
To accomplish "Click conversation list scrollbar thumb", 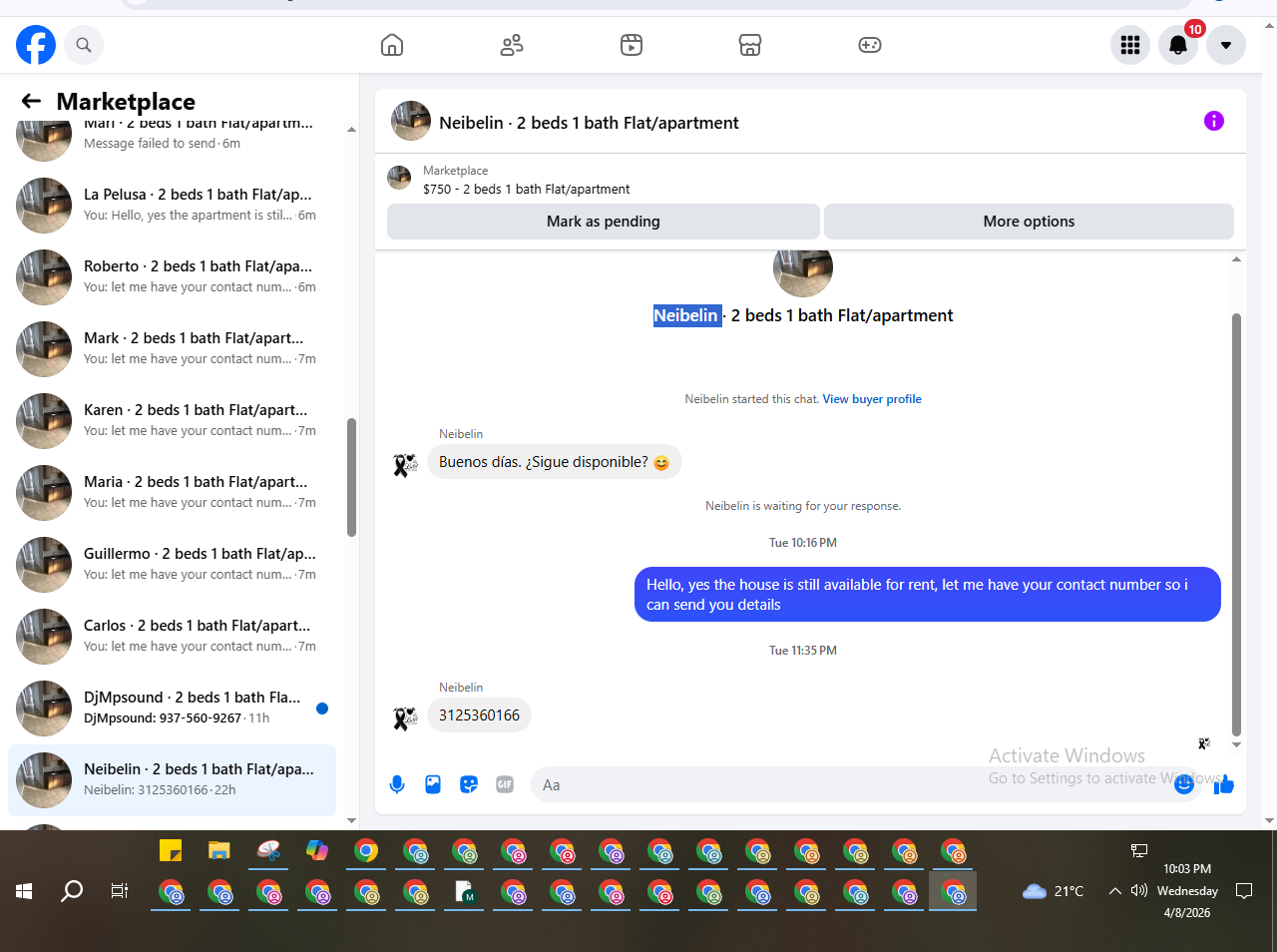I will (x=351, y=477).
